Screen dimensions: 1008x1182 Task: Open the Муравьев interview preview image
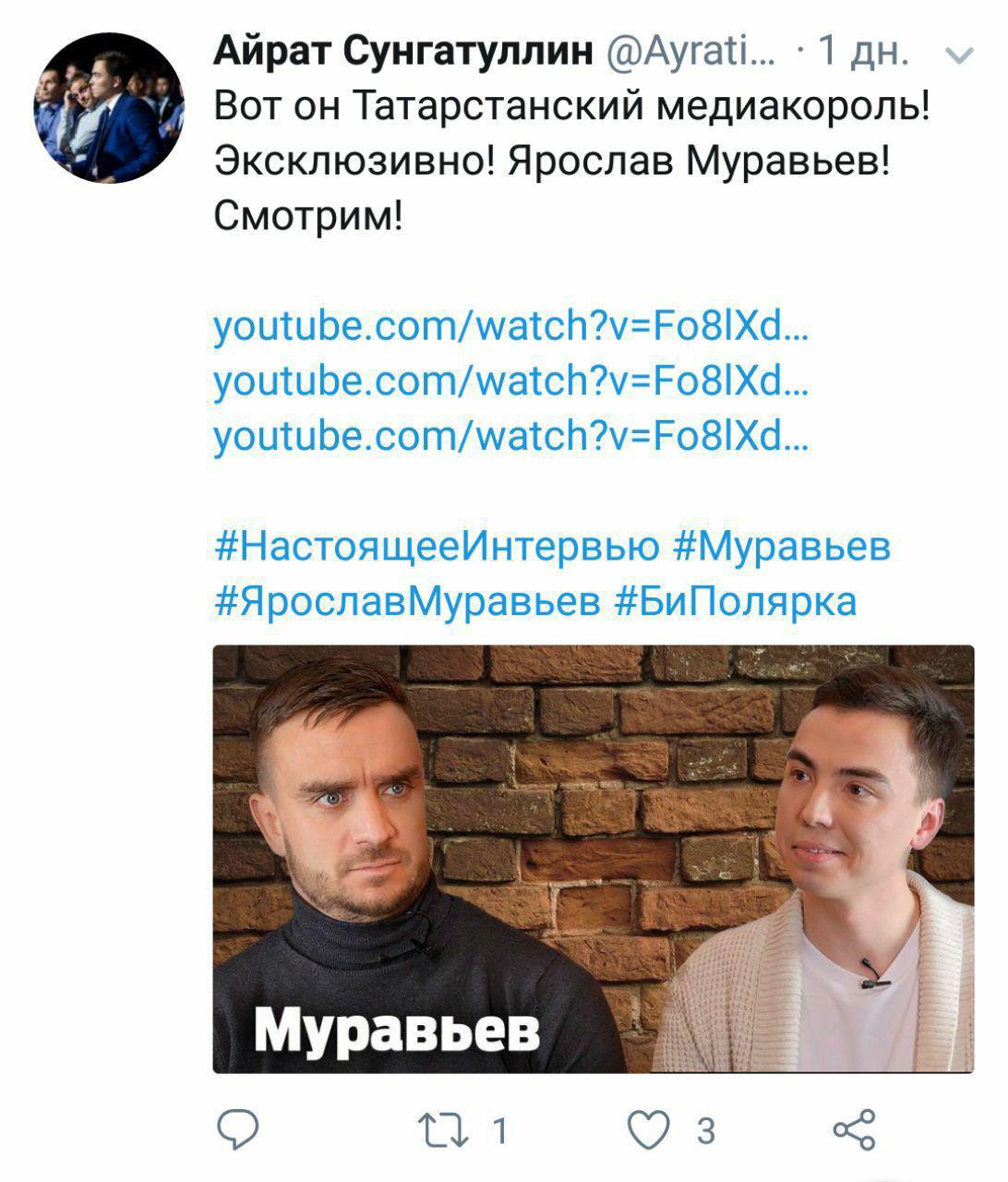(594, 859)
